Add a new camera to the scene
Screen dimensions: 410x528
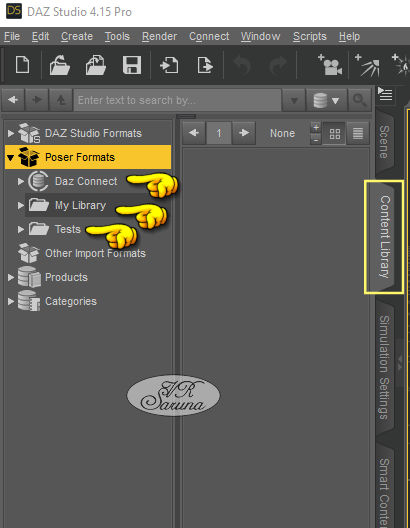[330, 65]
